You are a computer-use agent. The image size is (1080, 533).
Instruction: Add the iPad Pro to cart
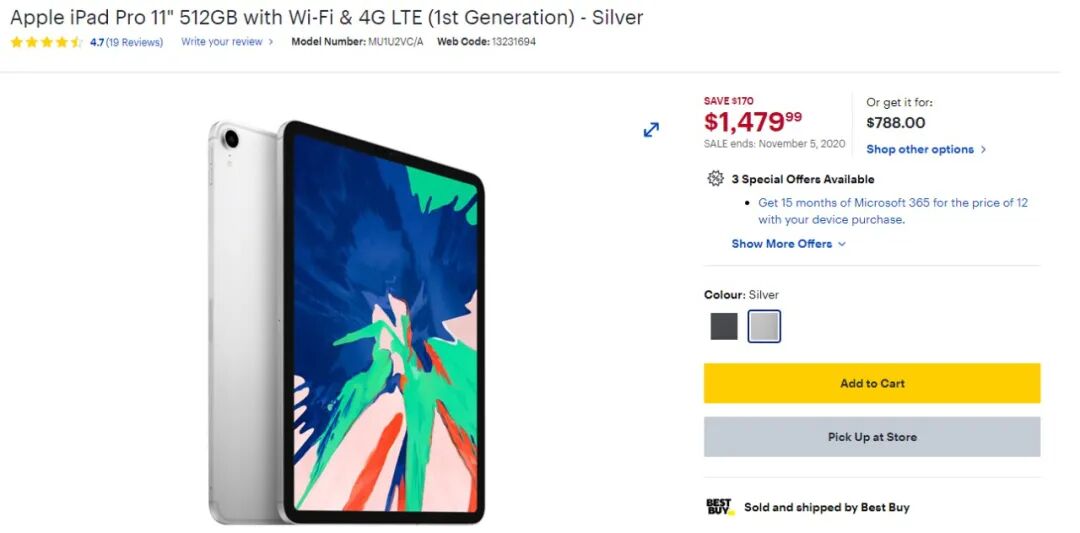[872, 384]
